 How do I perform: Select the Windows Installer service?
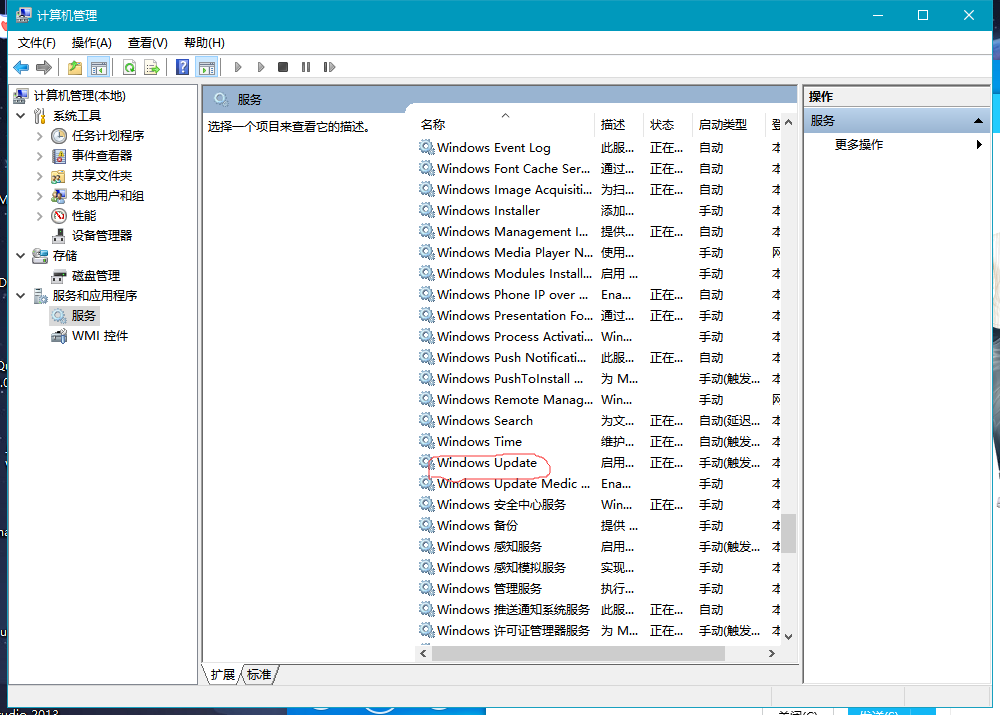pyautogui.click(x=489, y=210)
